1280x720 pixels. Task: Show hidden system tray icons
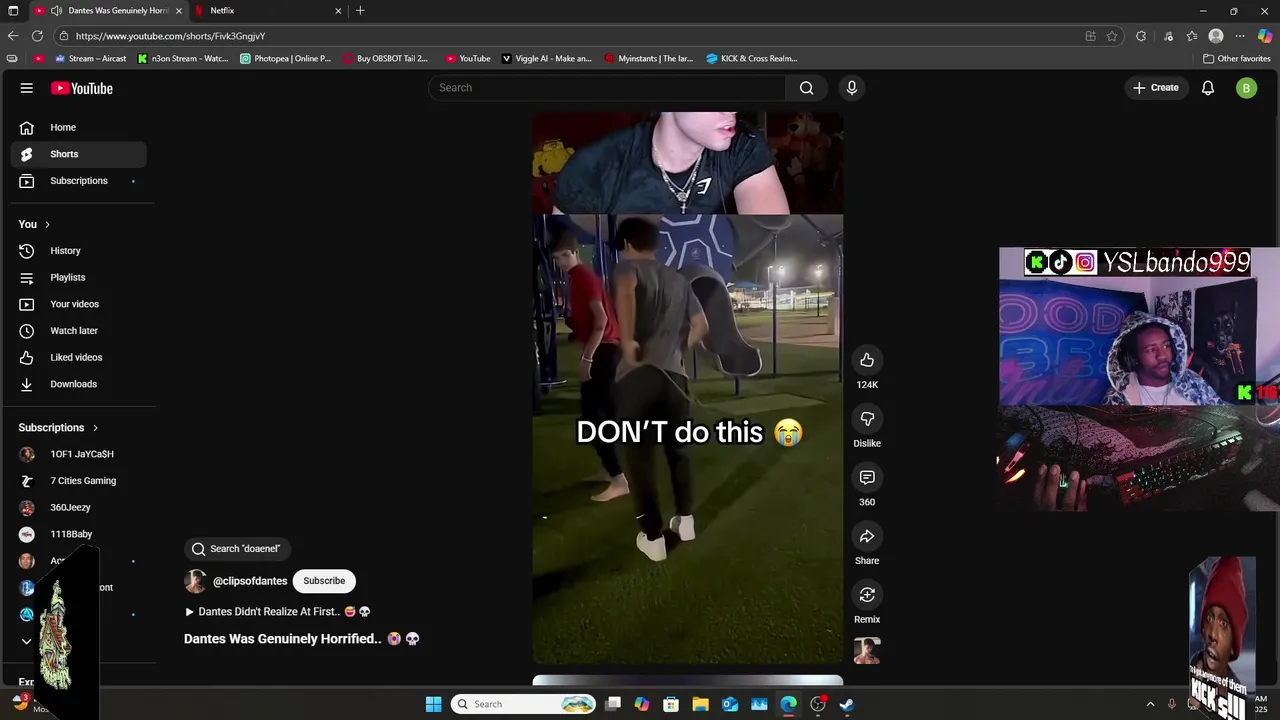pos(1150,704)
